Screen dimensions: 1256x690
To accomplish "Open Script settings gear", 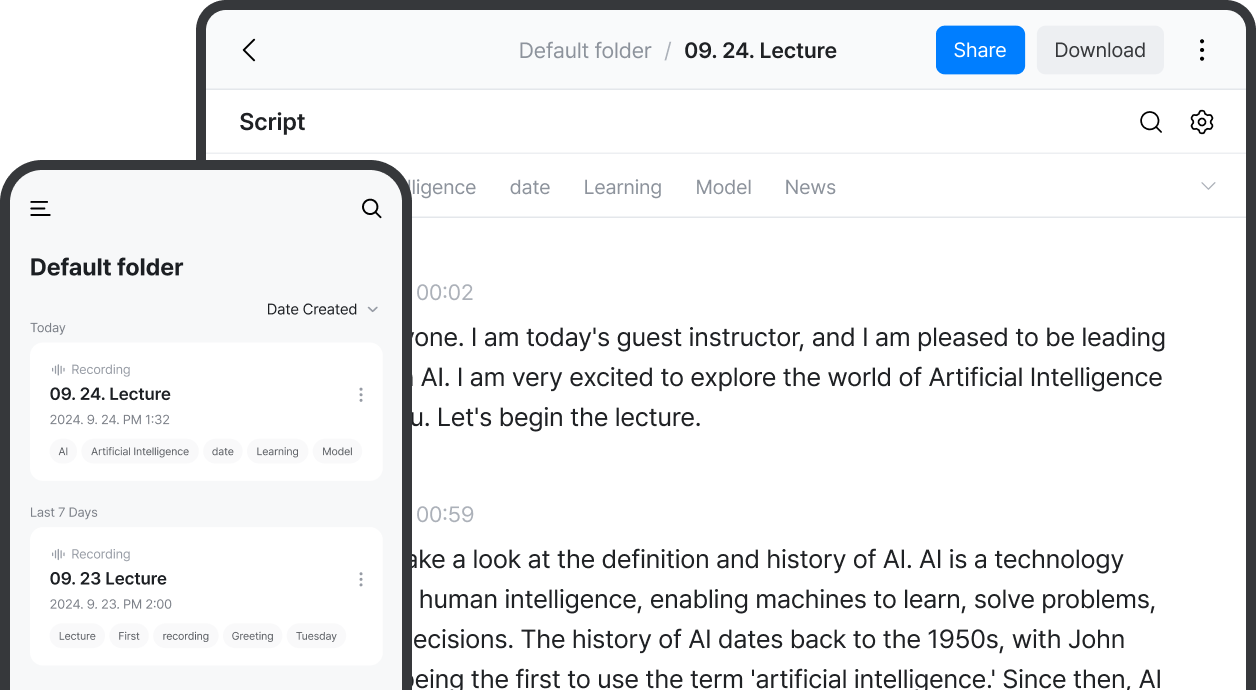I will [x=1201, y=122].
